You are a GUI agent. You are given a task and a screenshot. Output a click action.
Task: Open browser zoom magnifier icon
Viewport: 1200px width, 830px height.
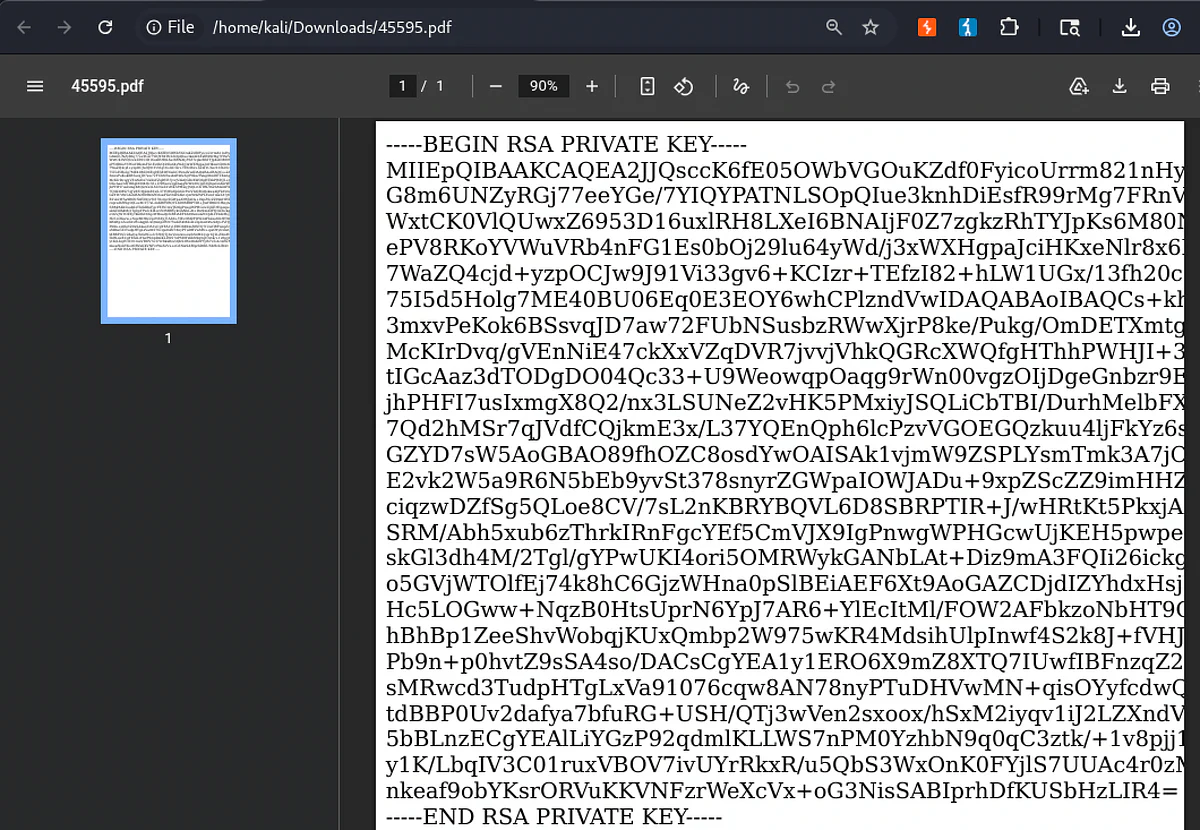[x=834, y=28]
